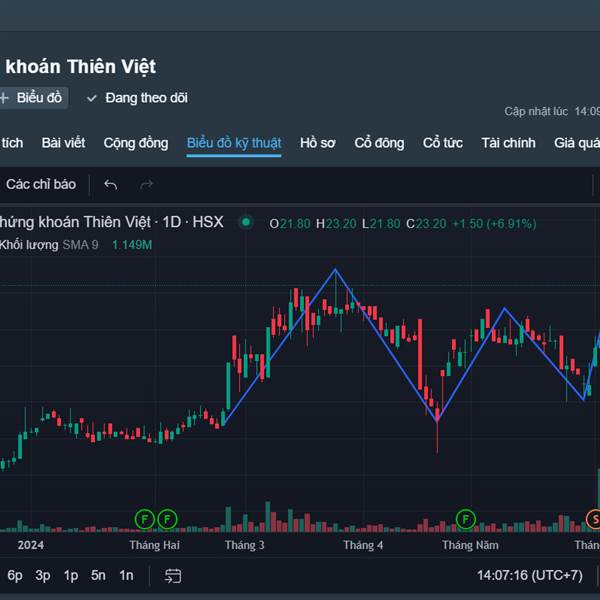Screen dimensions: 600x600
Task: Select the 5n time range
Action: [x=98, y=575]
